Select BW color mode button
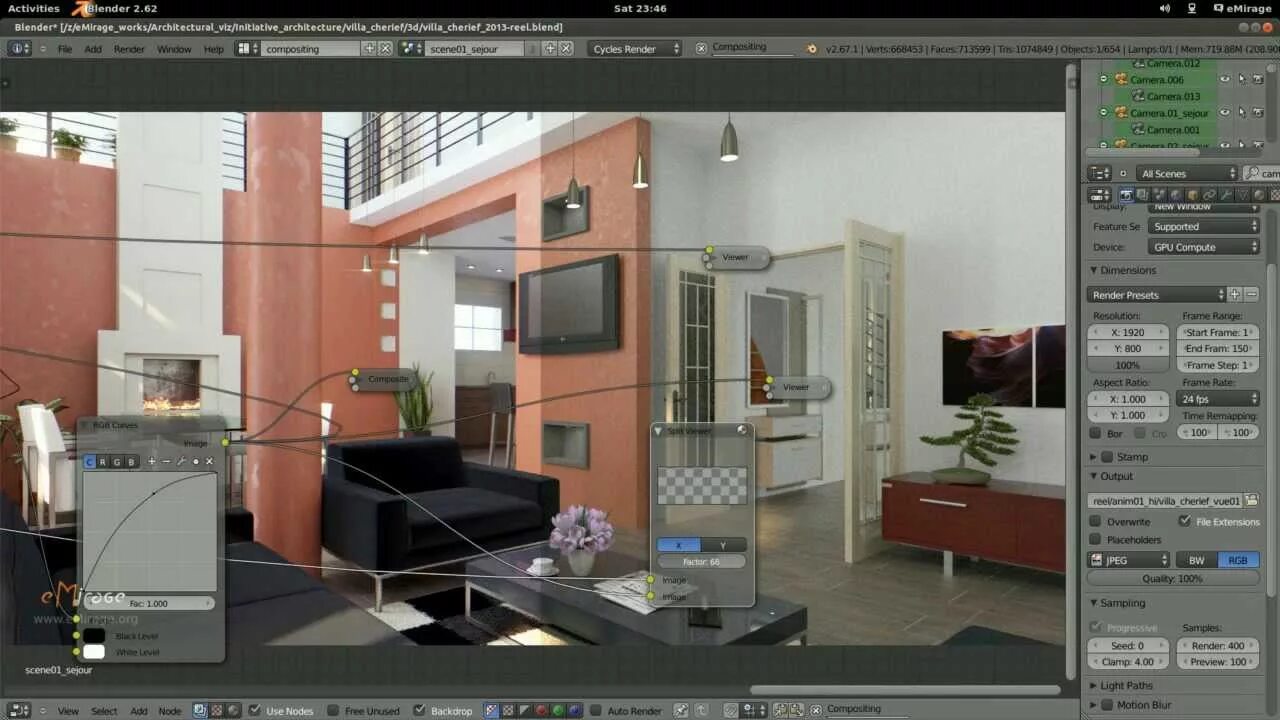1280x720 pixels. (x=1196, y=560)
